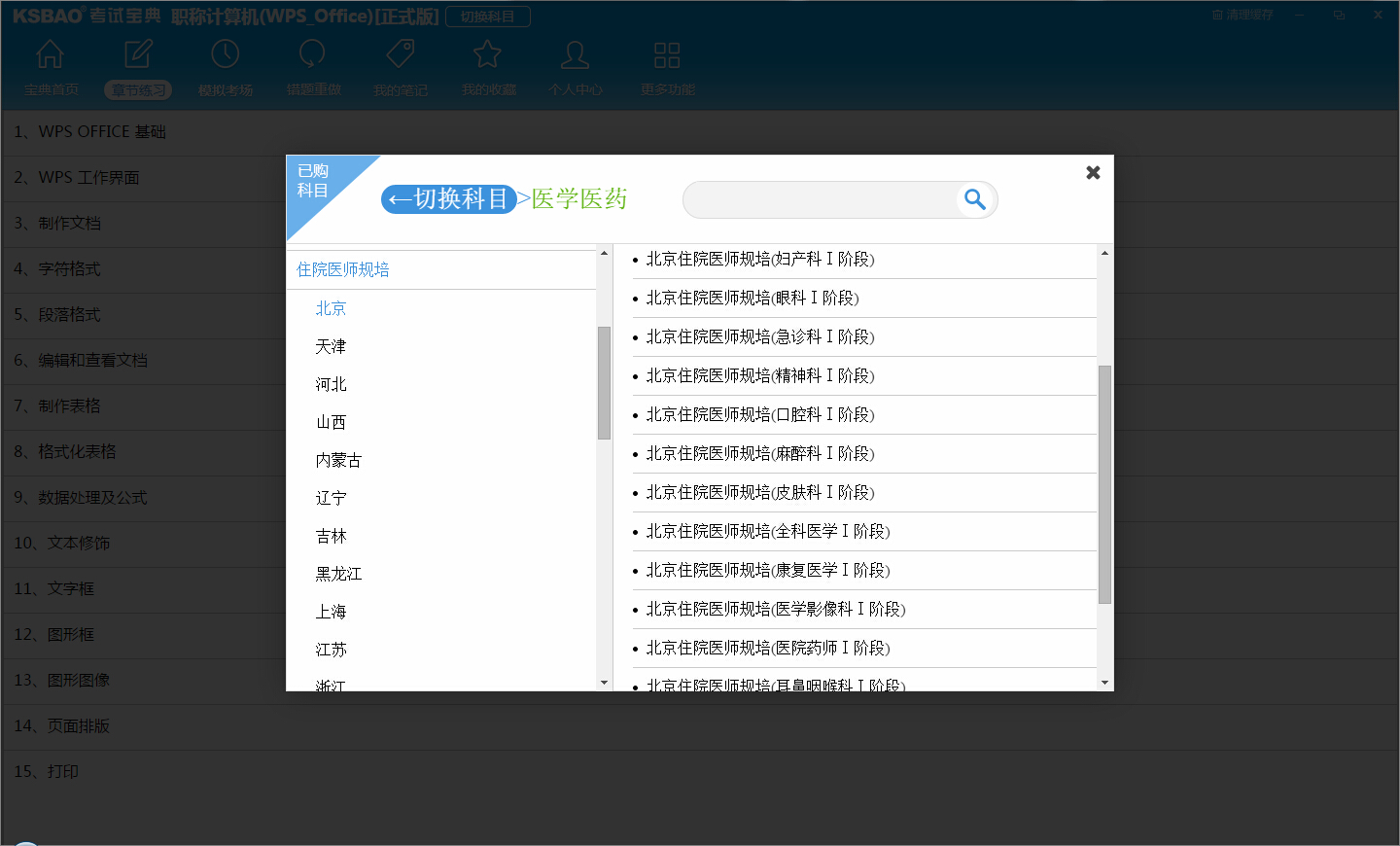Click the down arrow of the region list scrollbar
This screenshot has height=846, width=1400.
(x=604, y=683)
